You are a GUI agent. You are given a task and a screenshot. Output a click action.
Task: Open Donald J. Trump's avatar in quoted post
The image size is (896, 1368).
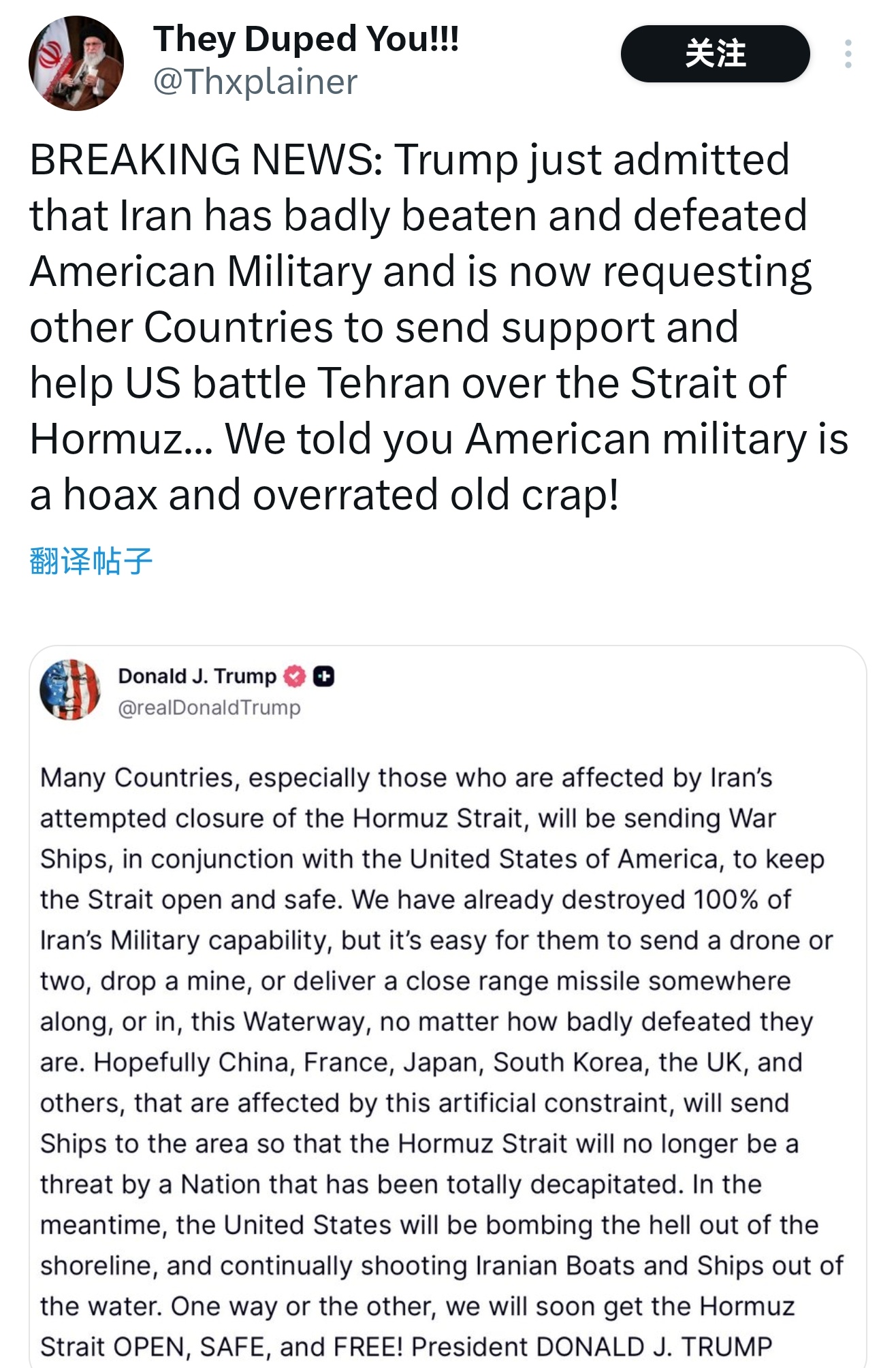(x=70, y=690)
